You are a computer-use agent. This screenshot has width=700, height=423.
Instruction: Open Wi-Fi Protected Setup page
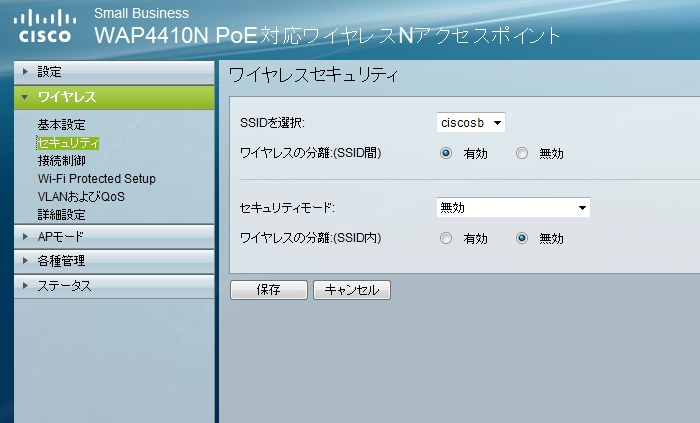pos(97,178)
